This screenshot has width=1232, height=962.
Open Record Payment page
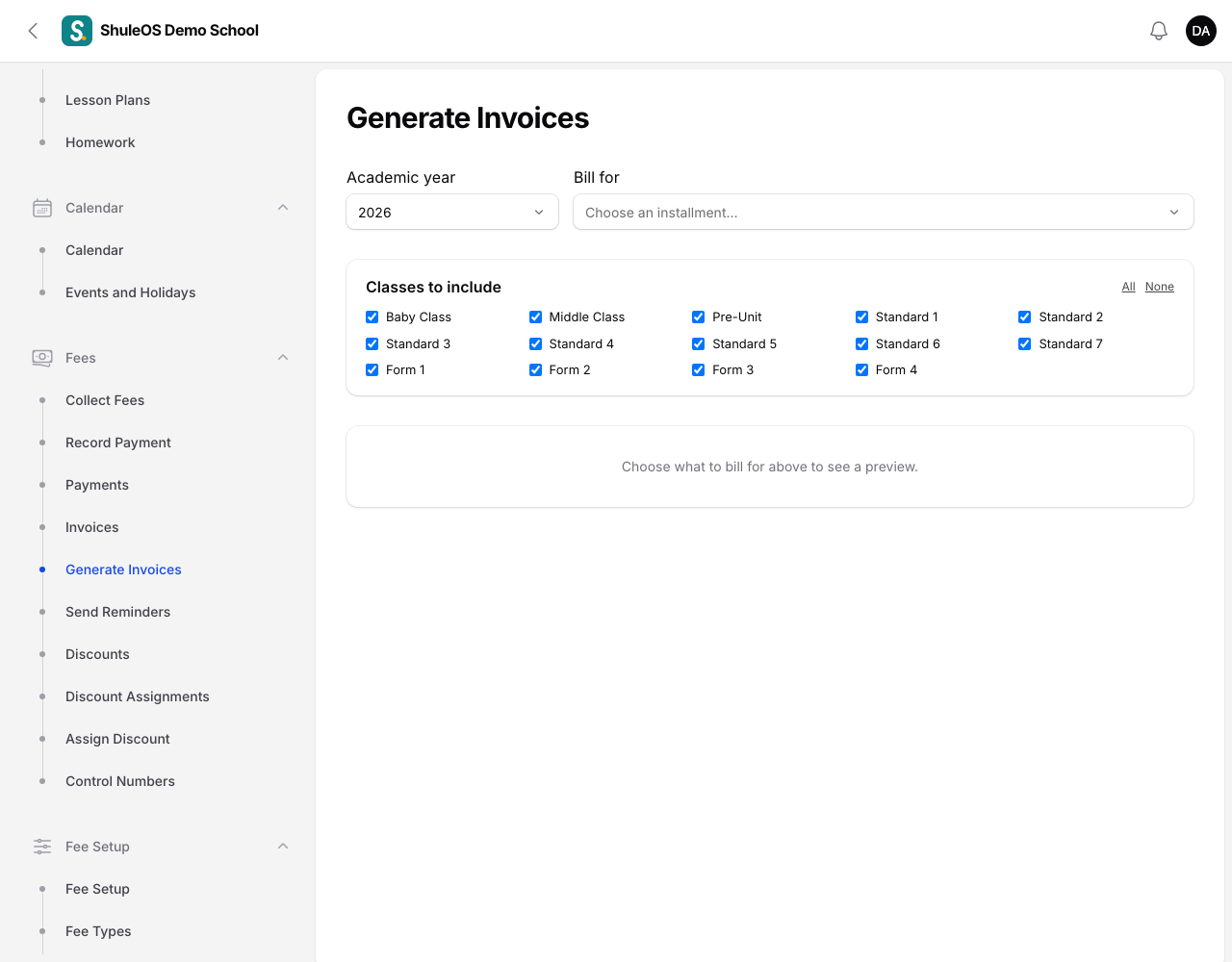pos(118,443)
